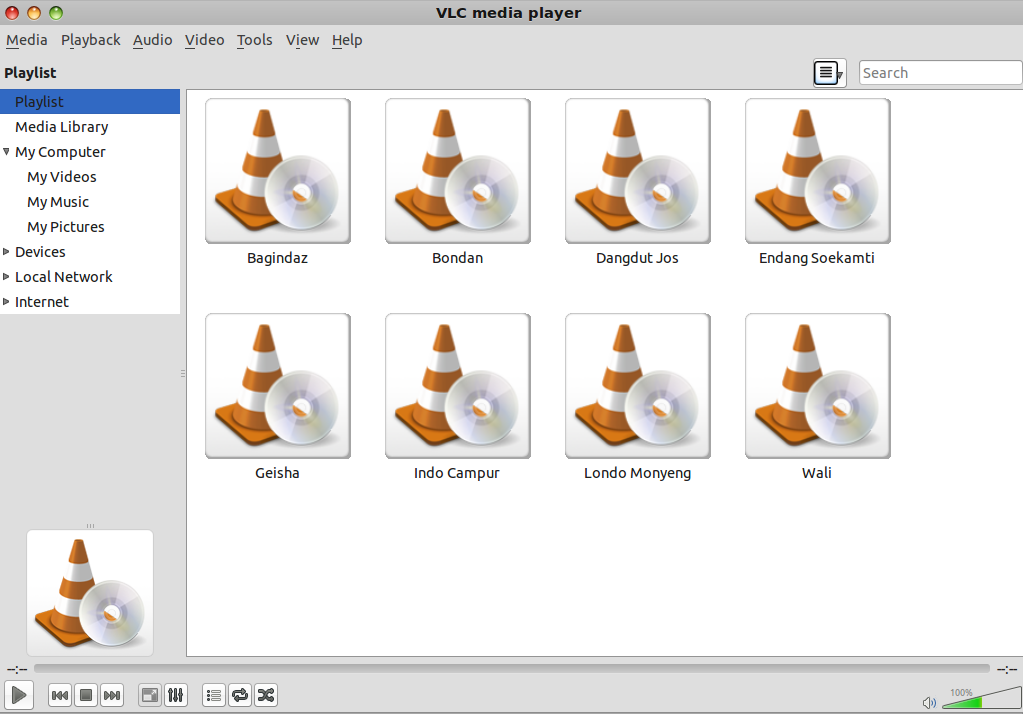Select Playlist in the sidebar
This screenshot has height=714, width=1023.
click(x=90, y=102)
